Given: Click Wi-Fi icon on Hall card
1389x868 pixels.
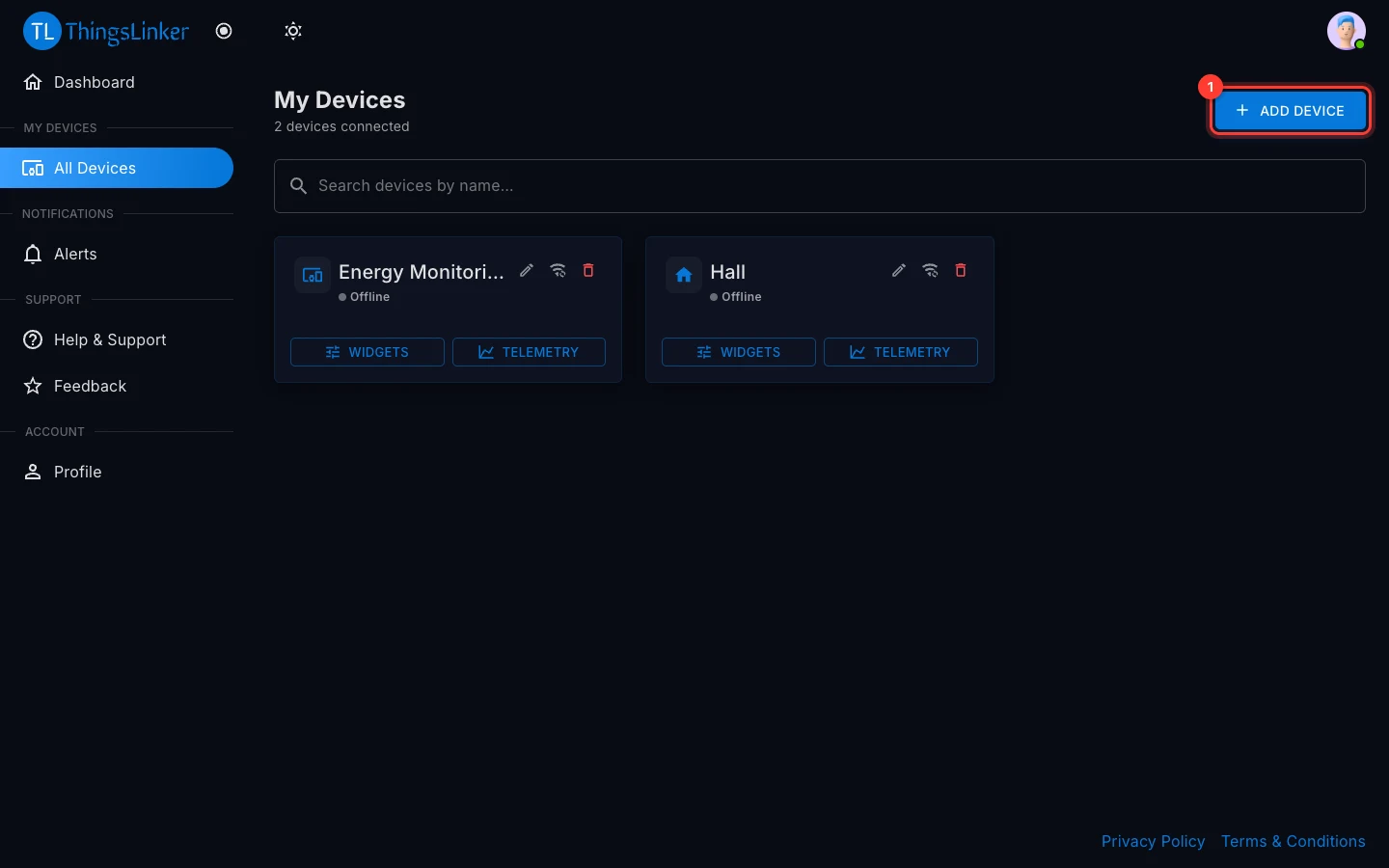Looking at the screenshot, I should (931, 270).
